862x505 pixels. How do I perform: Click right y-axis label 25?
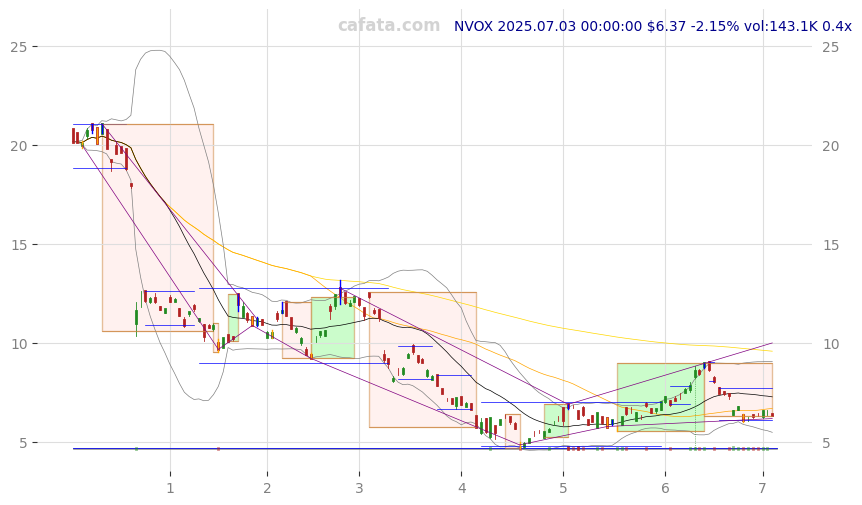pyautogui.click(x=831, y=47)
